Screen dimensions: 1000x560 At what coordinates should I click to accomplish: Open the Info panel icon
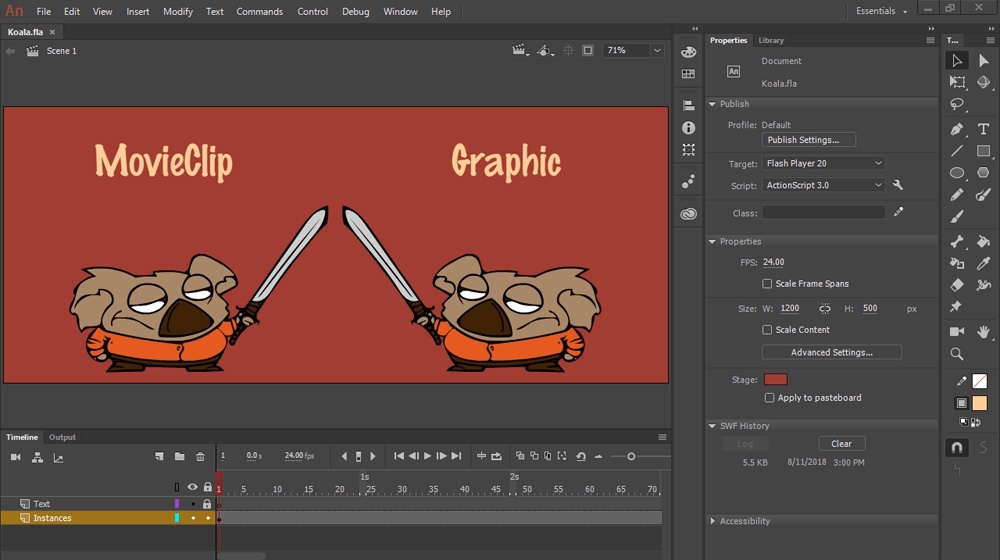[x=688, y=128]
